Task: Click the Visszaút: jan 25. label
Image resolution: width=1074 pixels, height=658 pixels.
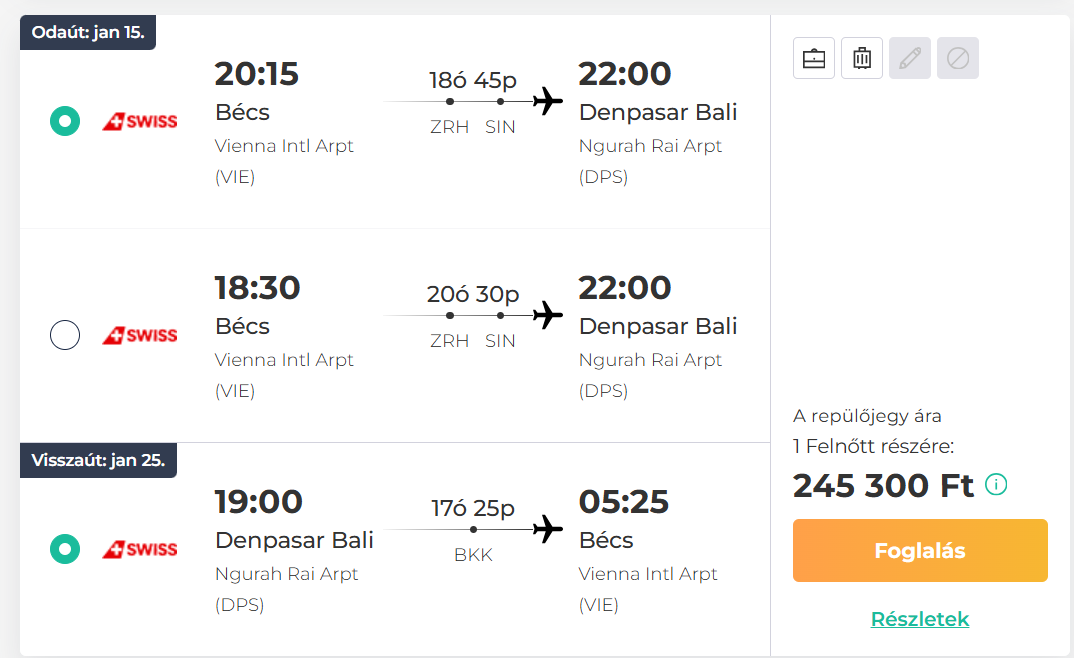Action: click(99, 460)
